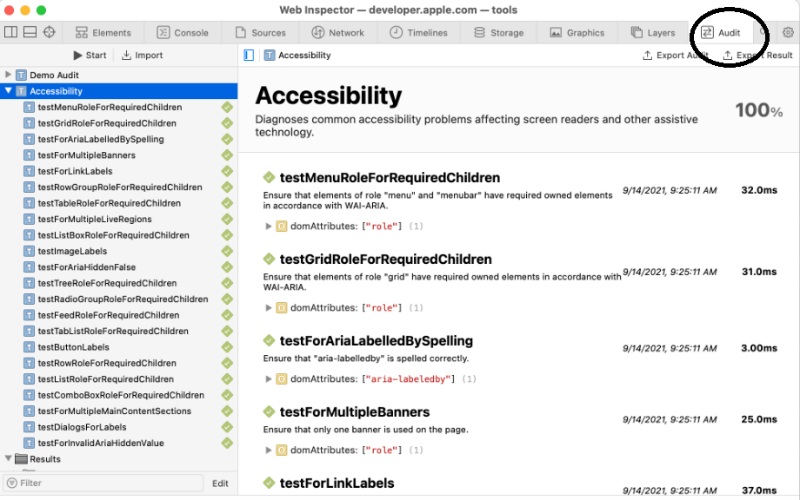Viewport: 800px width, 500px height.
Task: Click the element selection crosshair icon
Action: [x=49, y=32]
